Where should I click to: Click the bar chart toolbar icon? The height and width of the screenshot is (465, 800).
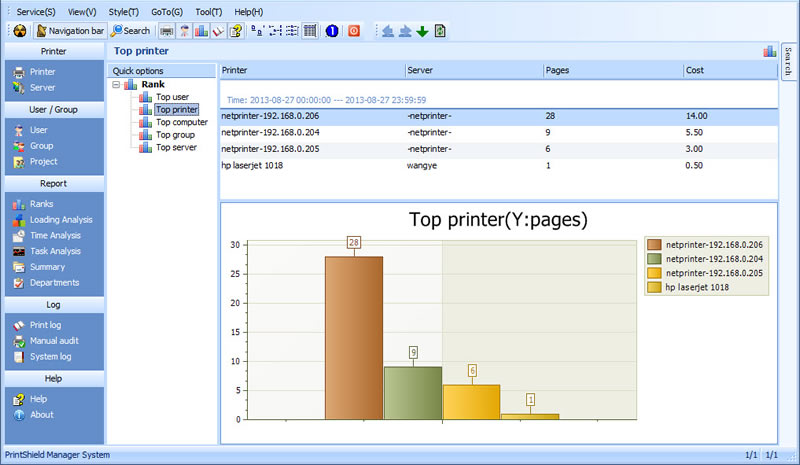[201, 31]
